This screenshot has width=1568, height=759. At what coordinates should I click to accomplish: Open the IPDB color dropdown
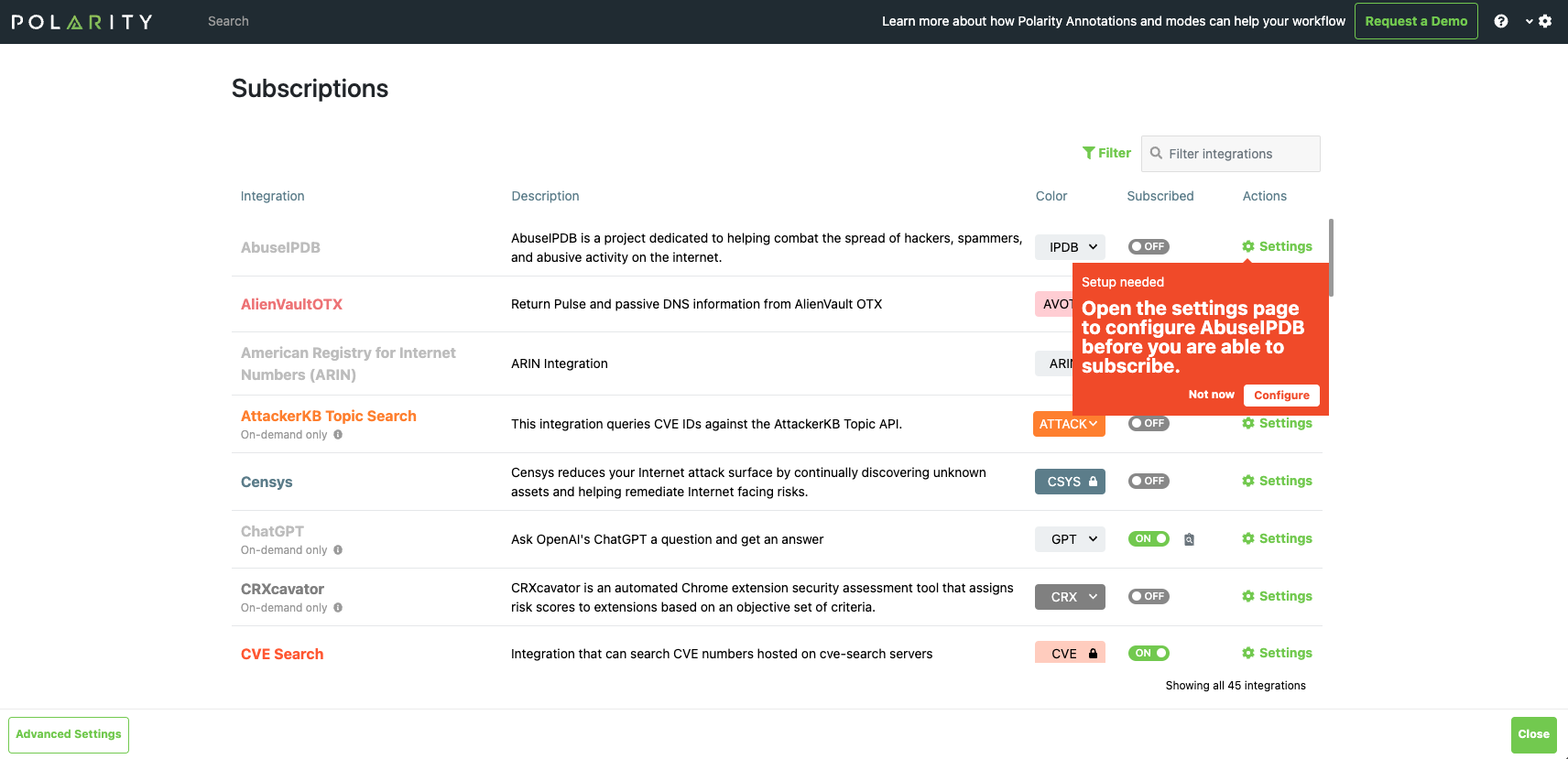[1070, 247]
